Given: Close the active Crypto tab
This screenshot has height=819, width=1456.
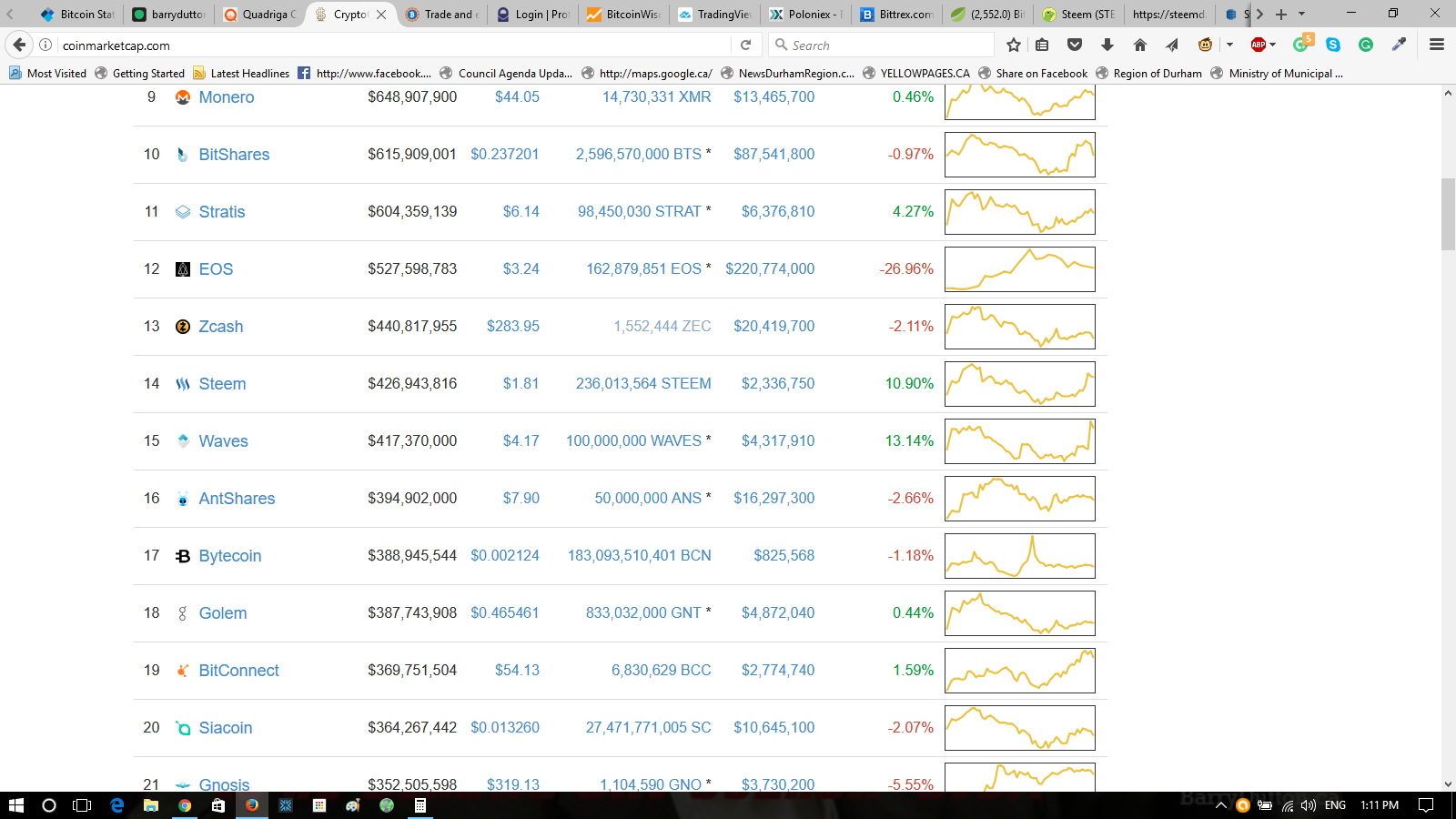Looking at the screenshot, I should coord(381,15).
